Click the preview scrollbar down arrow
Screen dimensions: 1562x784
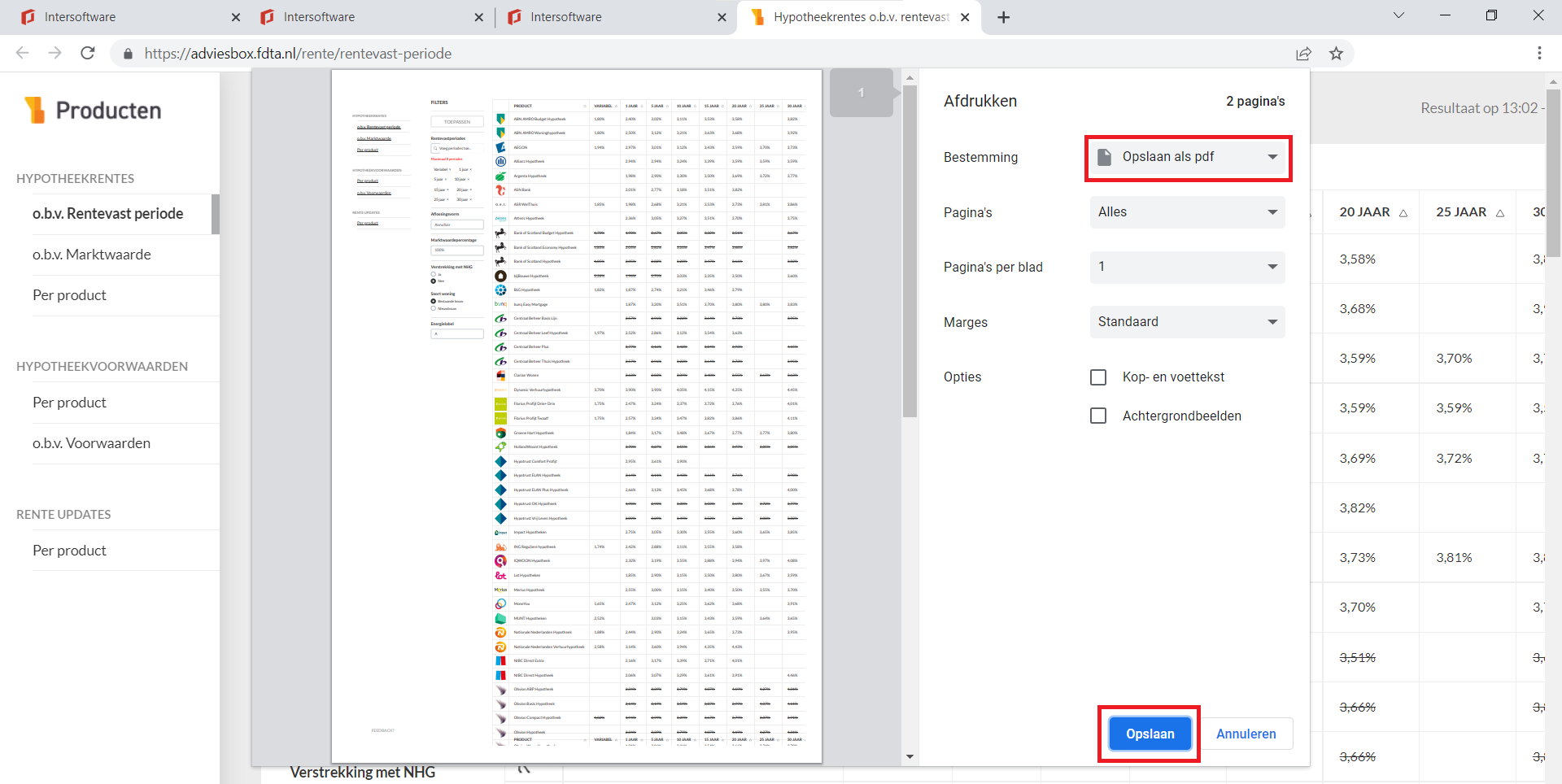point(910,756)
